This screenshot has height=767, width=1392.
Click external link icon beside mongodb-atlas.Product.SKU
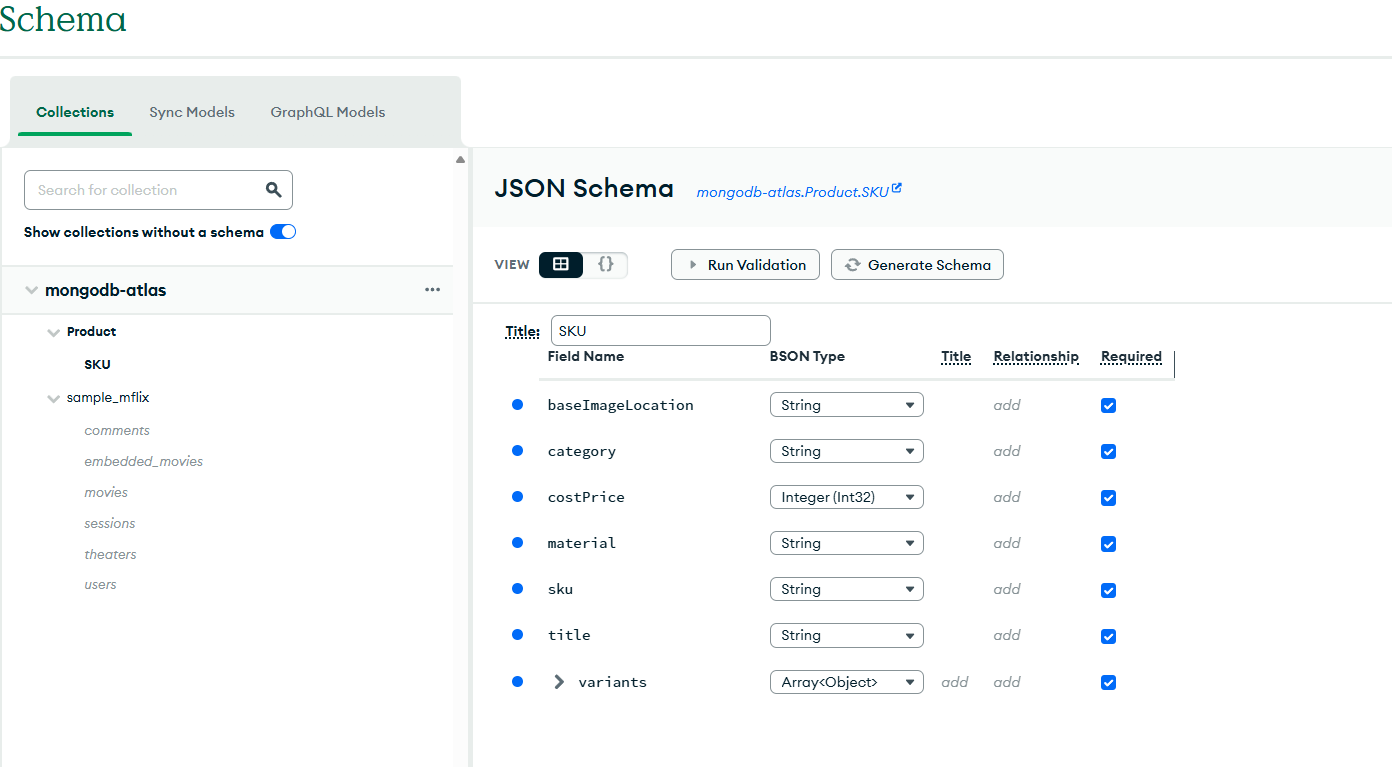pos(897,188)
